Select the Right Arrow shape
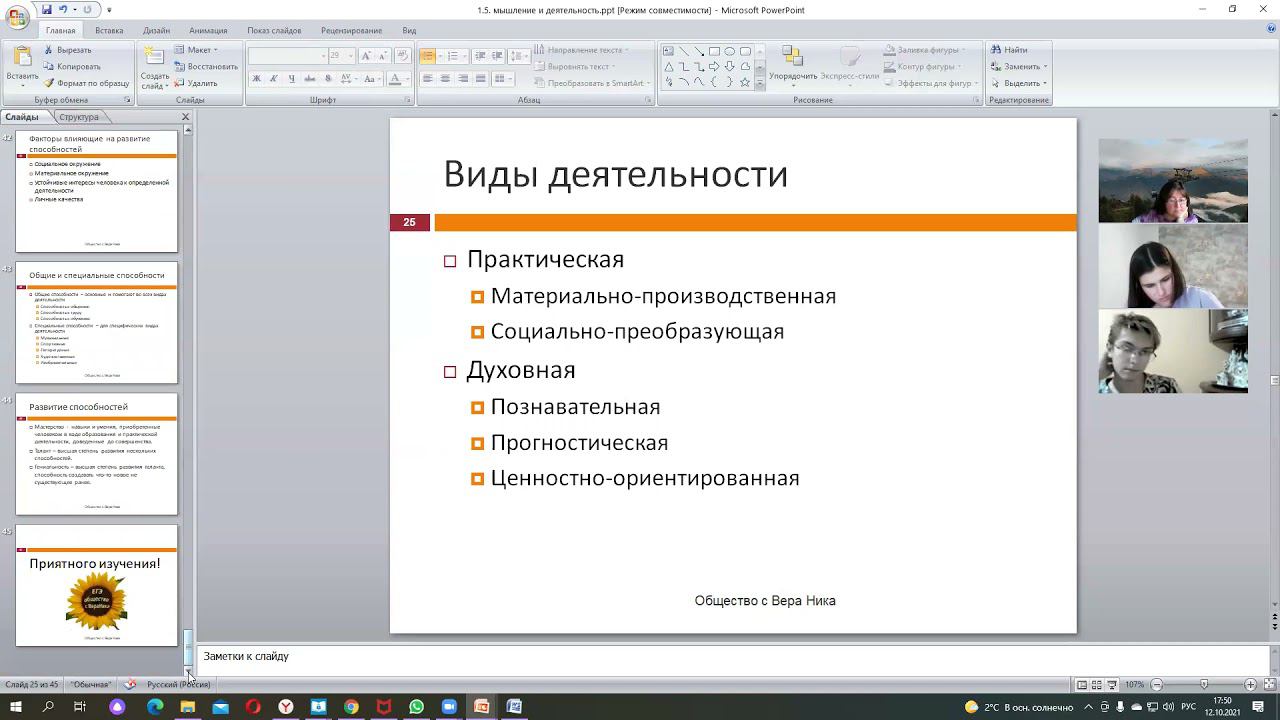The height and width of the screenshot is (720, 1280). [714, 67]
